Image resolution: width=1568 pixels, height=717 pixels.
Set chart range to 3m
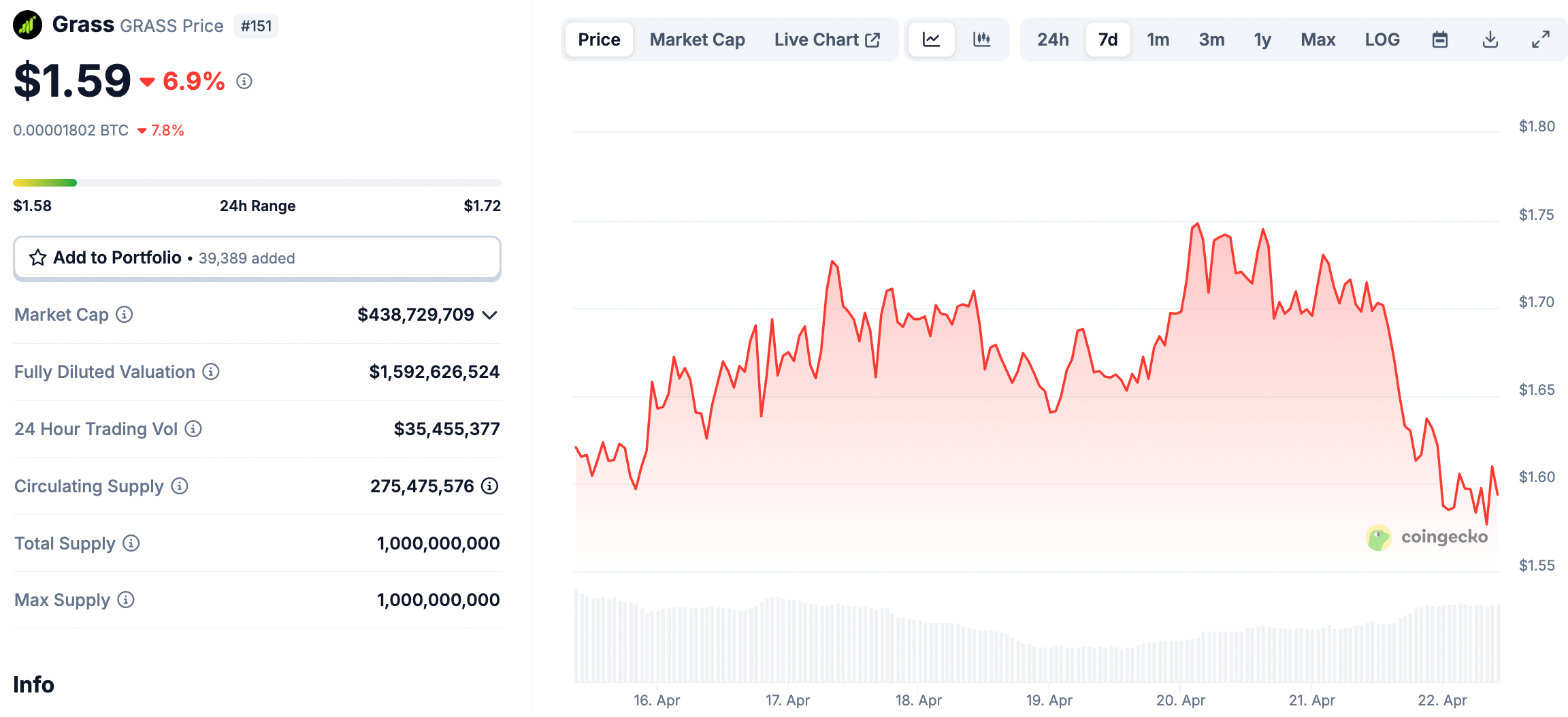pyautogui.click(x=1211, y=39)
